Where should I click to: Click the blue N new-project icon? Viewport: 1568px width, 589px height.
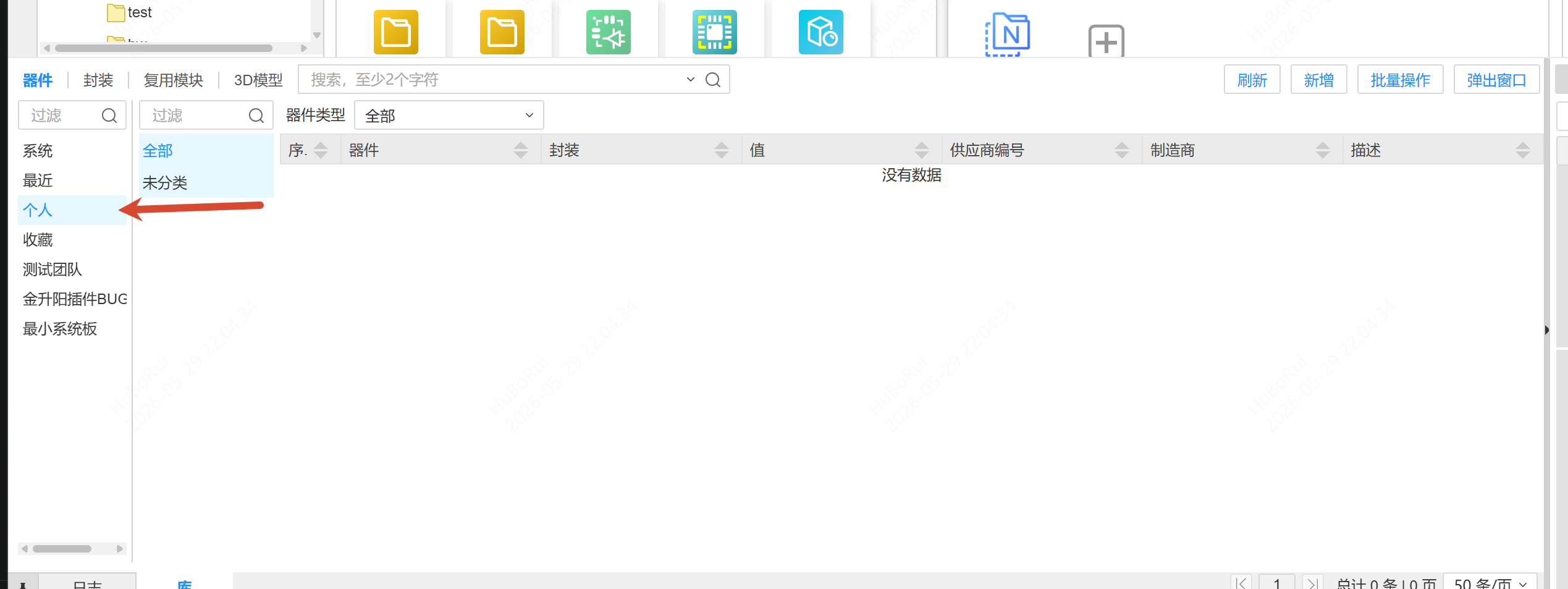(1008, 35)
